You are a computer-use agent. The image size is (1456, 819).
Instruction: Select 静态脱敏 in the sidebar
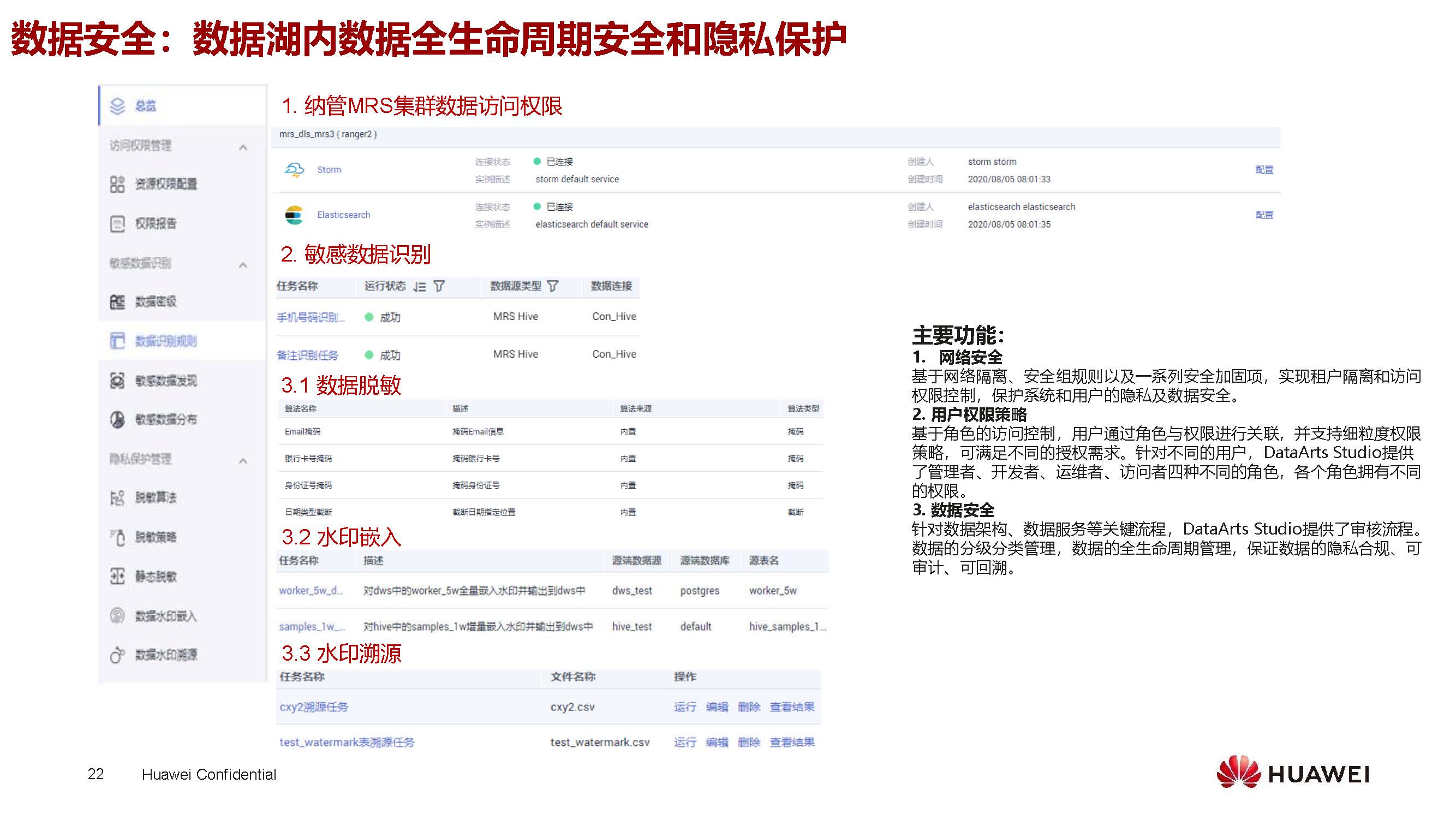click(x=156, y=577)
